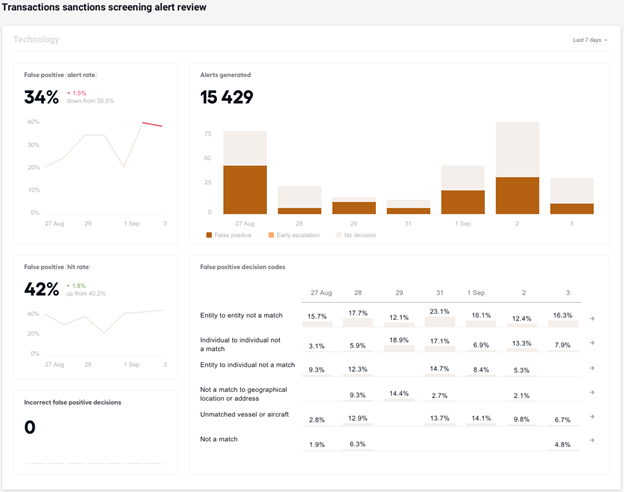Screen dimensions: 624x492
Task: Click arrow for Entity to individual row
Action: click(592, 368)
